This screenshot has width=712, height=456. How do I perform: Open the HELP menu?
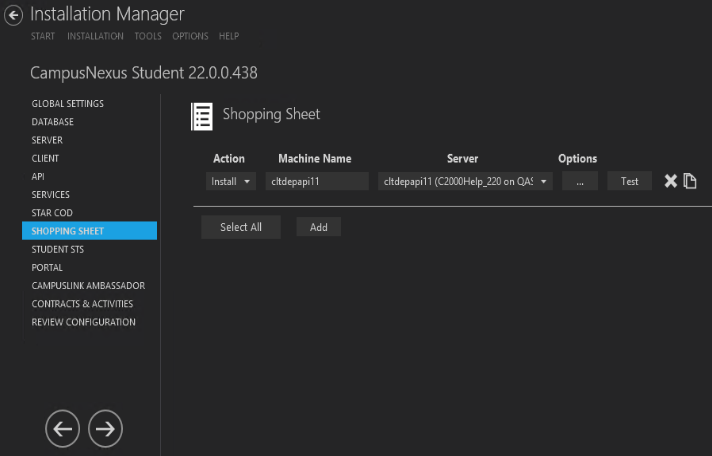pos(229,36)
